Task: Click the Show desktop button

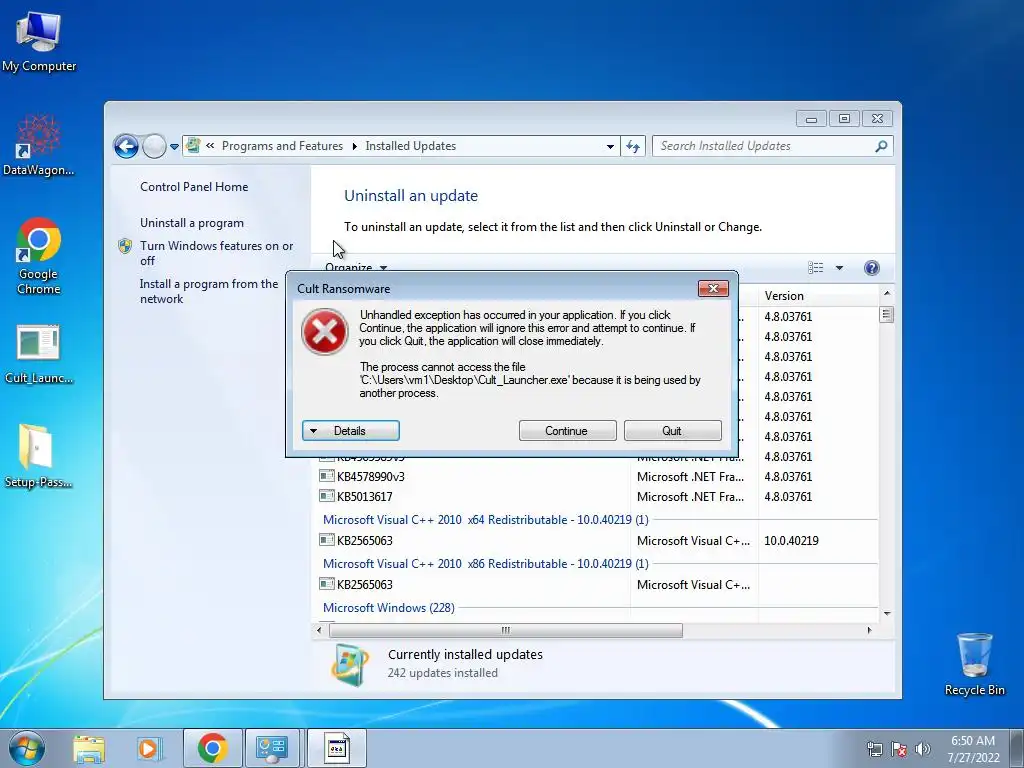Action: [1017, 748]
